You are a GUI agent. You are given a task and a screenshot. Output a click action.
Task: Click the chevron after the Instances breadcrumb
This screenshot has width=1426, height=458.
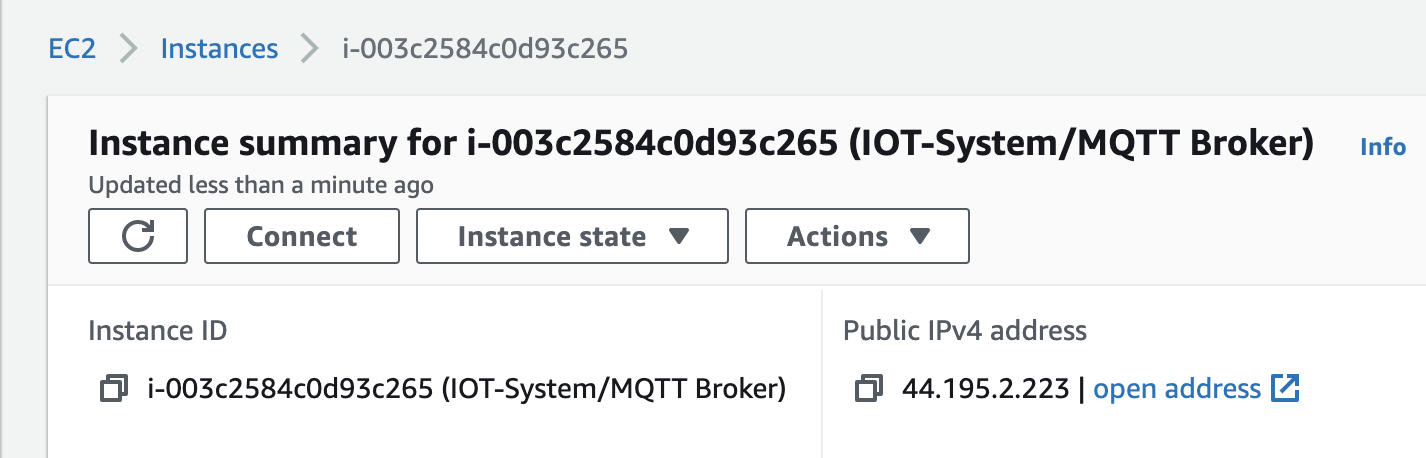[310, 48]
